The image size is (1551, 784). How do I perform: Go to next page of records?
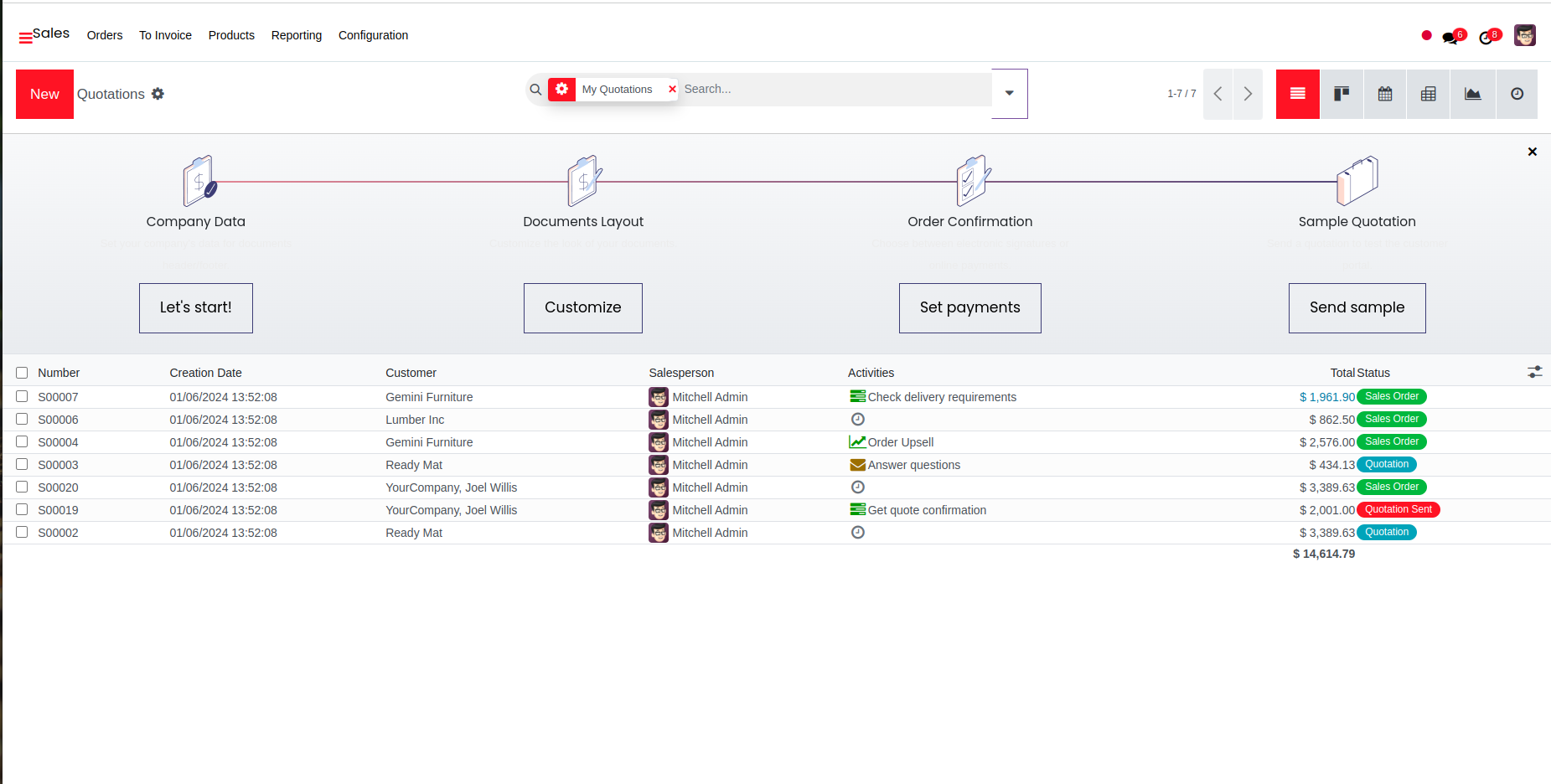click(x=1248, y=94)
